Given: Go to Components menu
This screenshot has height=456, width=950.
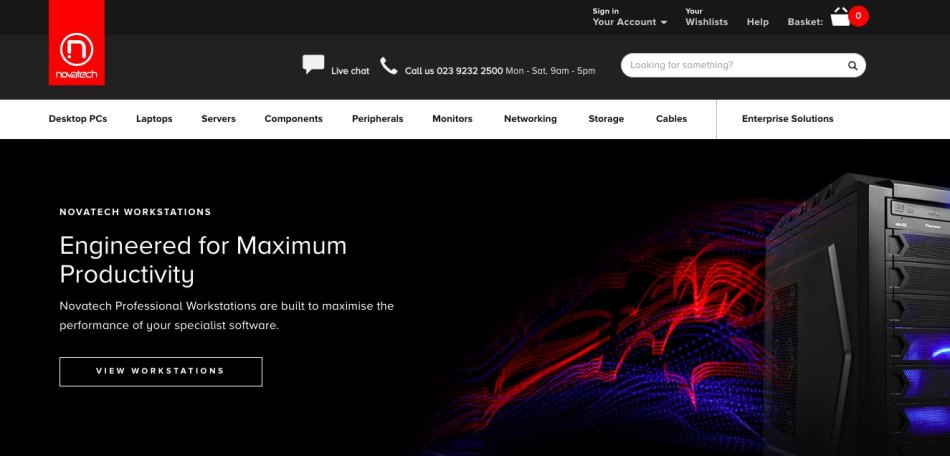Looking at the screenshot, I should [293, 119].
